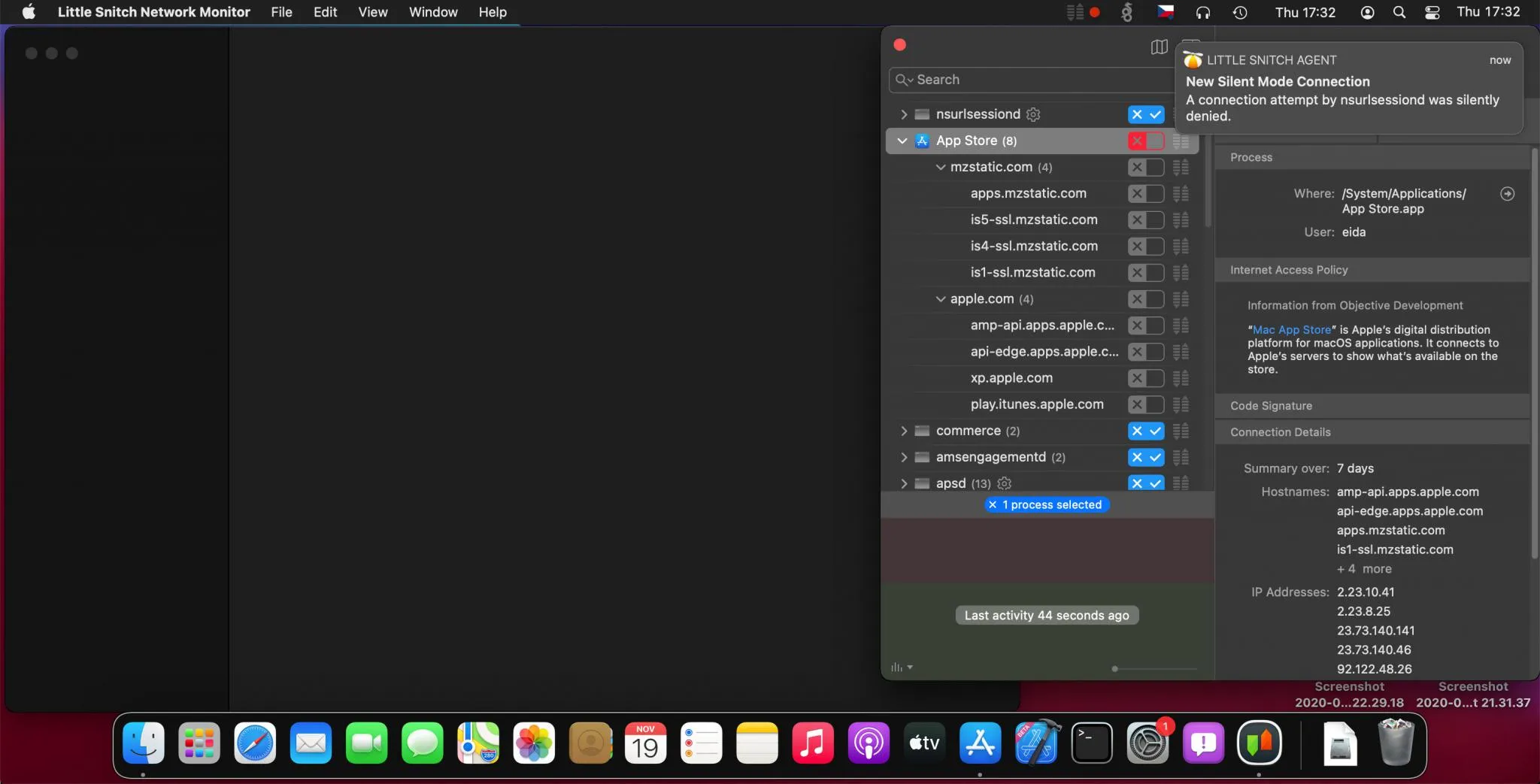Toggle allow/deny switch for nsurlsessiond

tap(1146, 114)
